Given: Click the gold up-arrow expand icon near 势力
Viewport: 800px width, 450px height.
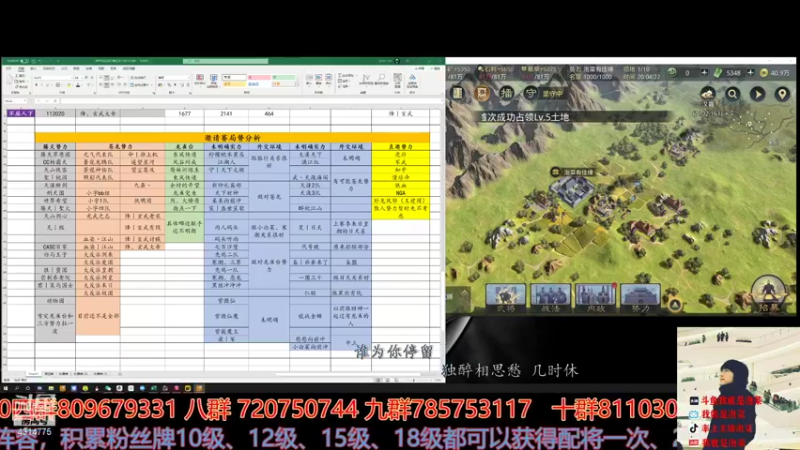Looking at the screenshot, I should coord(674,305).
